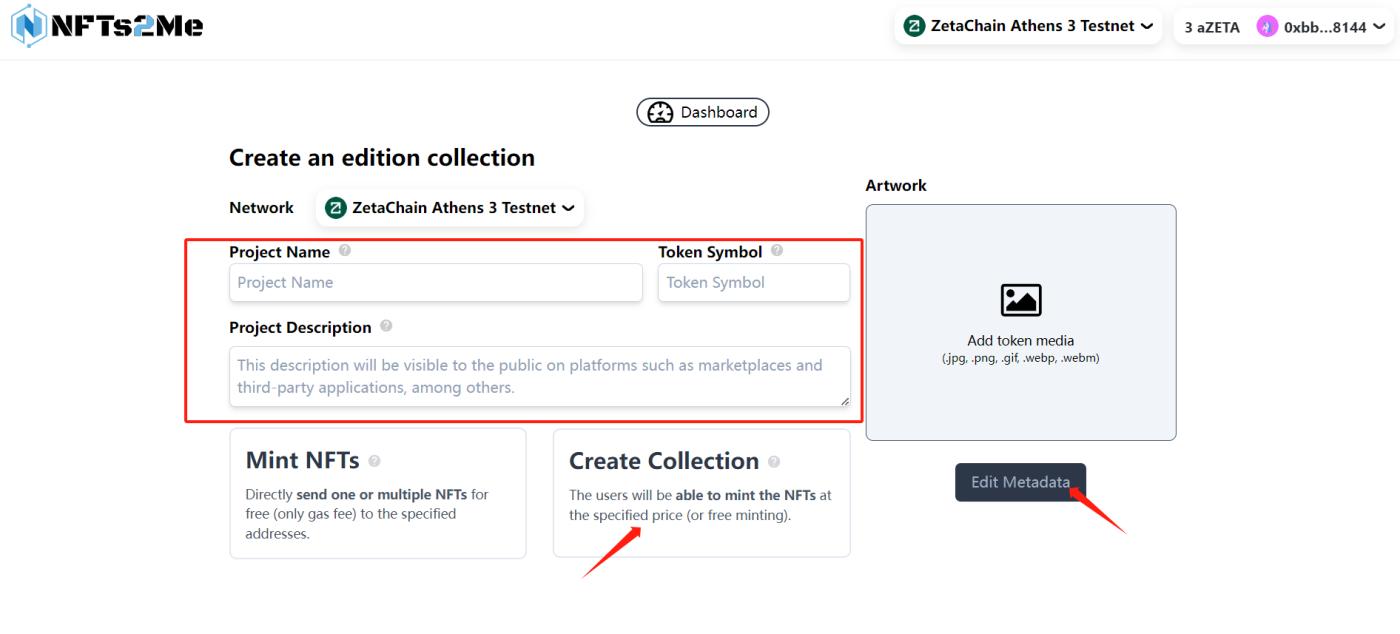Open the header network dropdown
Screen dimensions: 1400x634
[1028, 26]
